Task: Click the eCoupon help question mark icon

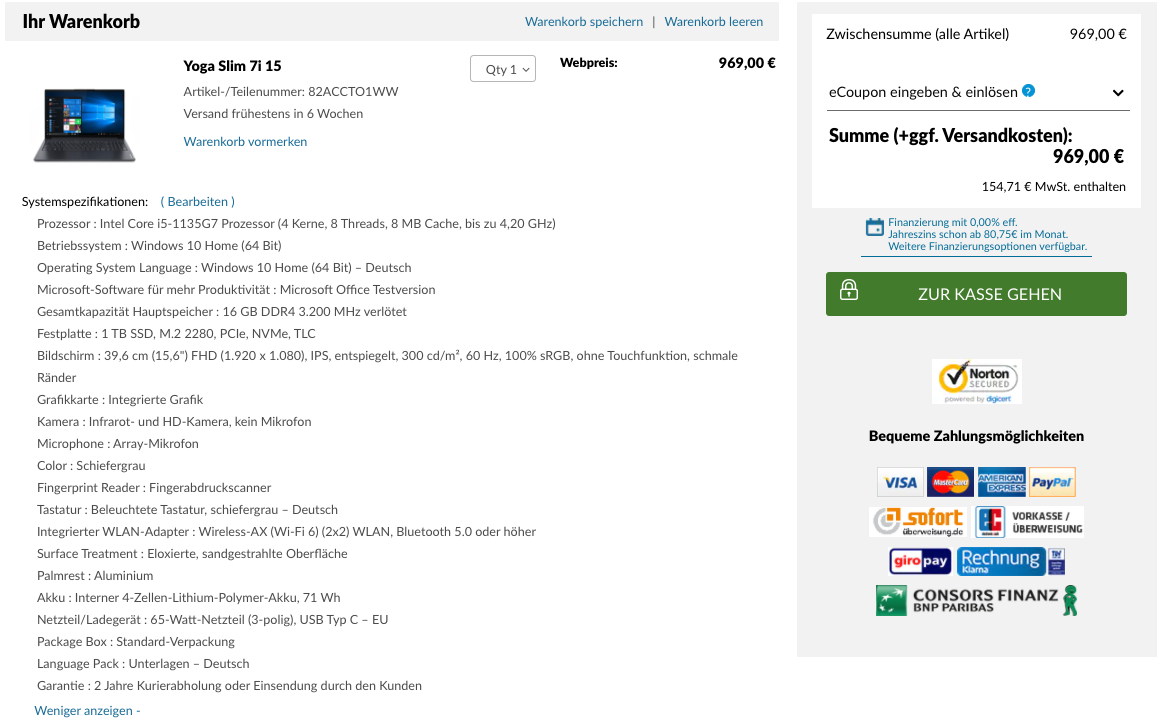Action: (1028, 91)
